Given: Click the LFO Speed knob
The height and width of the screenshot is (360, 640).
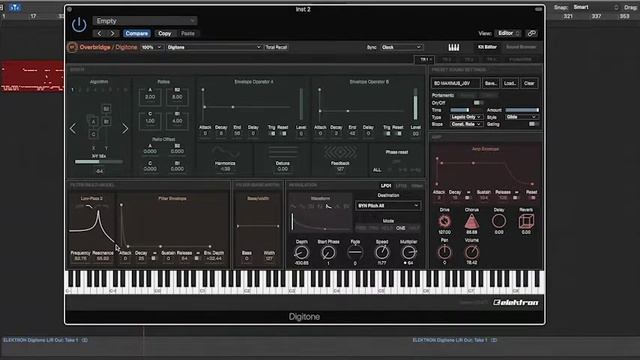Looking at the screenshot, I should pos(382,253).
